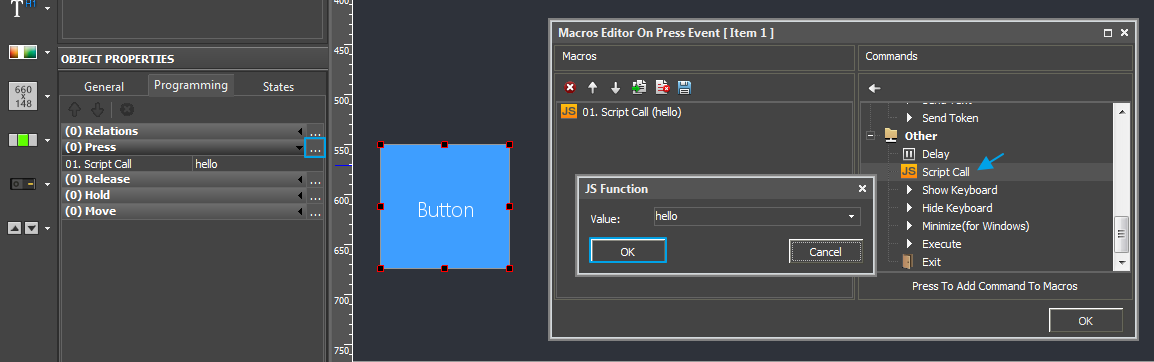Click the import macros icon with green arrow
1154x362 pixels.
pos(639,88)
